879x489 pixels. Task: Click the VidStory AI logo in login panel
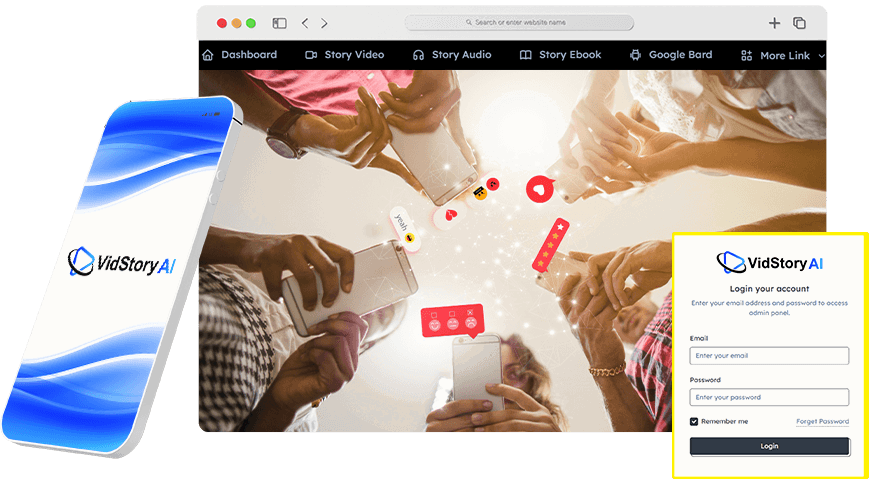[x=769, y=262]
